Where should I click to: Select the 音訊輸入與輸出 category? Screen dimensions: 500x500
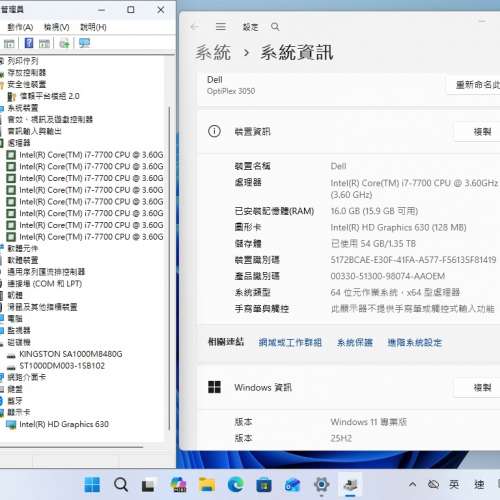(35, 131)
